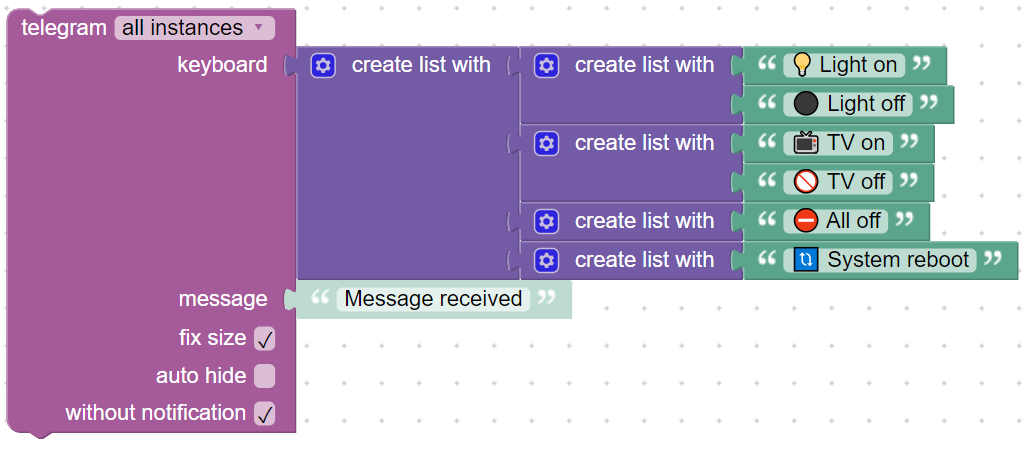Click the light bulb emoji in Light on
The width and height of the screenshot is (1027, 450).
coord(801,65)
